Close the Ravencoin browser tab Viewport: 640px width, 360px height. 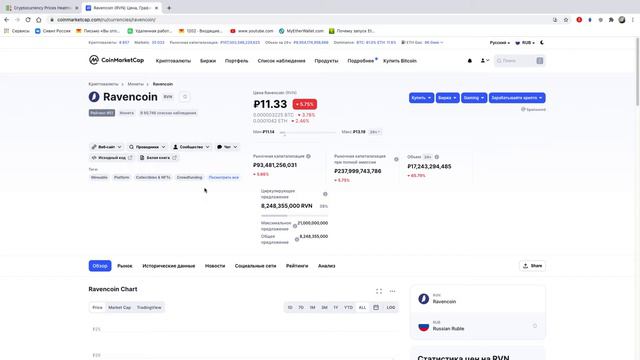coord(156,8)
